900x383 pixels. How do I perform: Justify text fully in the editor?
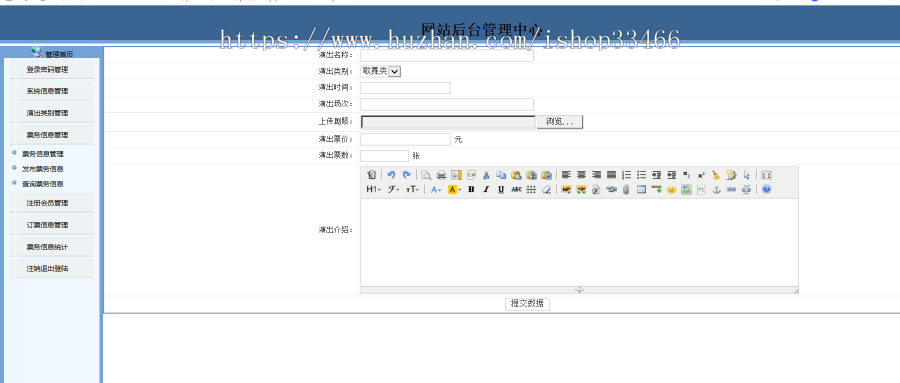611,175
